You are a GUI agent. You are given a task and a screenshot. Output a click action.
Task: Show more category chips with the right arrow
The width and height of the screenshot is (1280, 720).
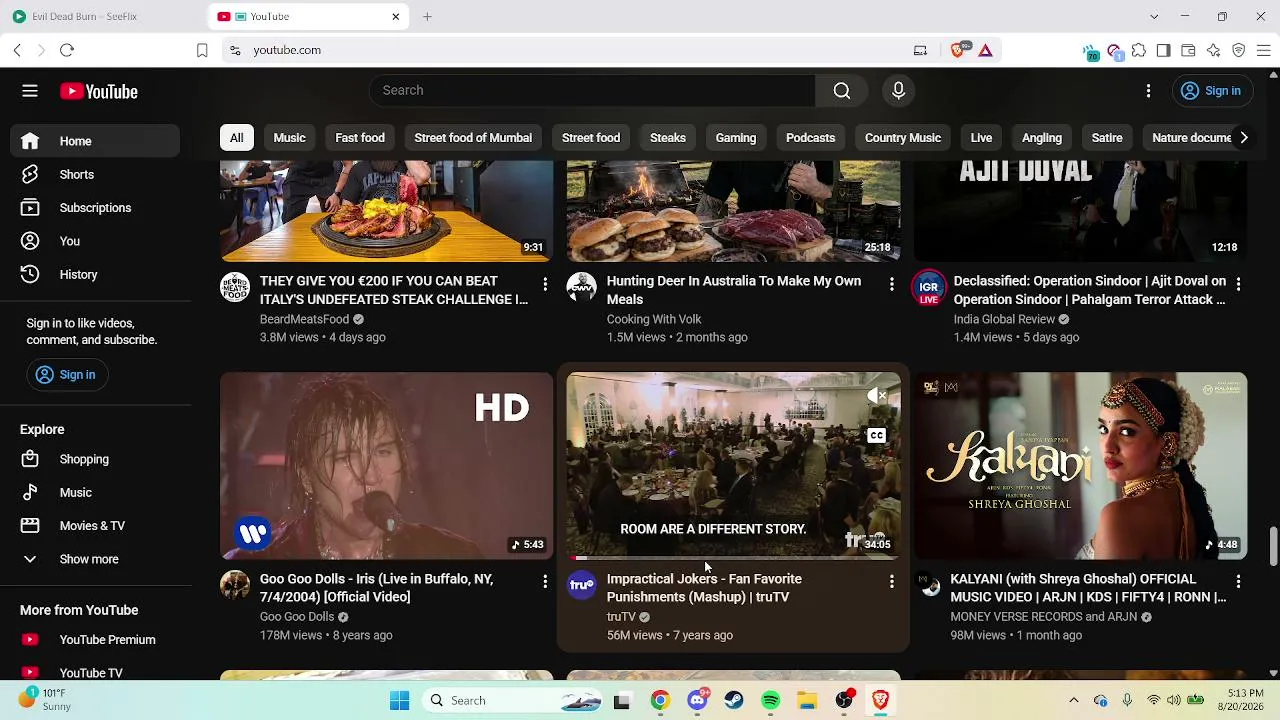(1244, 138)
